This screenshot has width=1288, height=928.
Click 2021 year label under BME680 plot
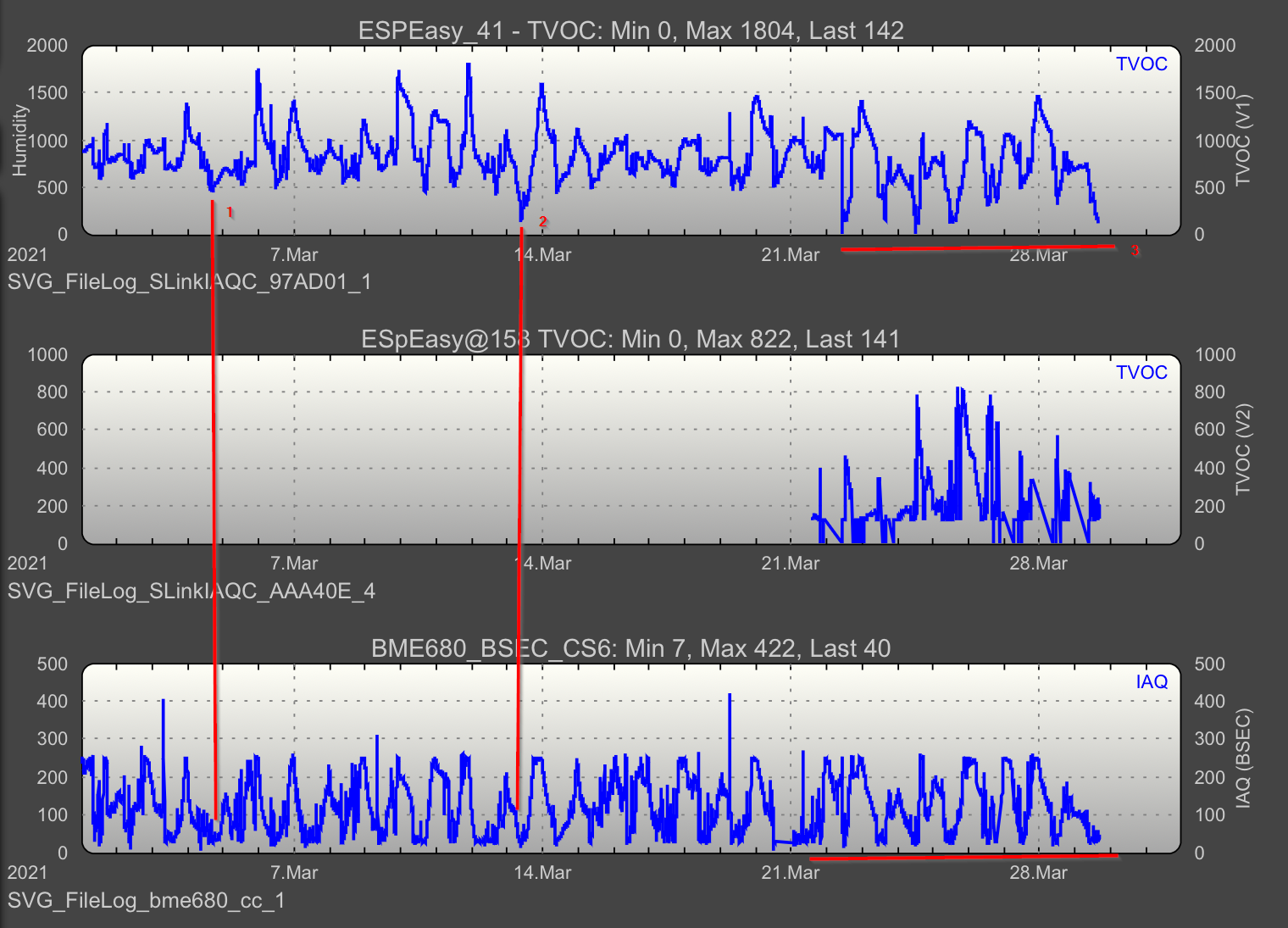pos(27,873)
